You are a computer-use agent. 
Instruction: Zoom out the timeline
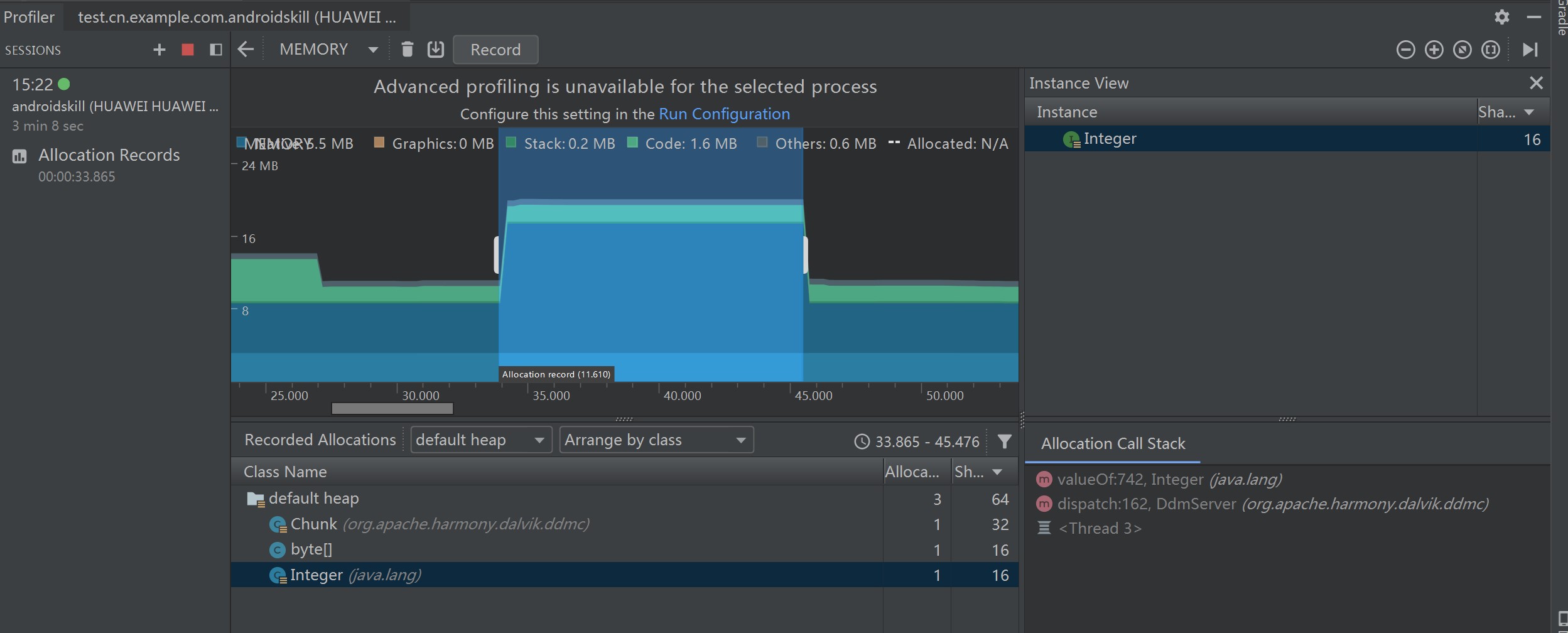coord(1405,50)
